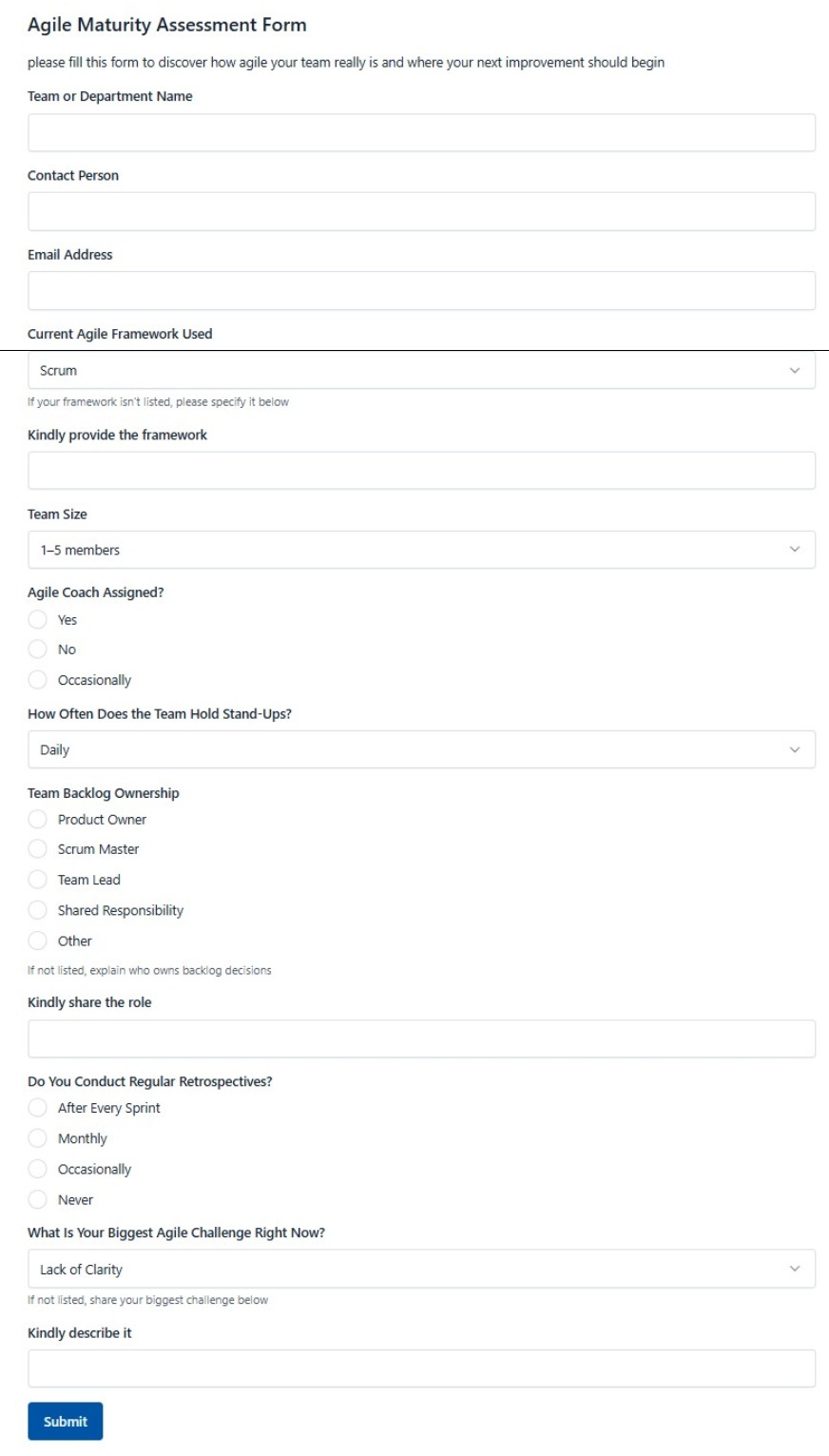Click the Kindly describe it field
Viewport: 829px width, 1456px height.
[422, 1368]
